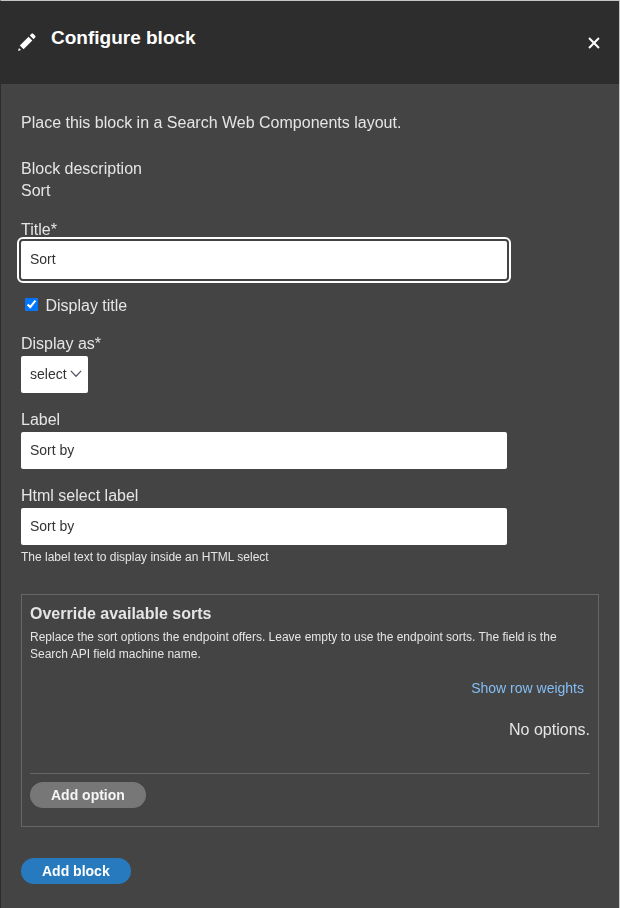620x908 pixels.
Task: Click the Html select label field
Action: tap(264, 526)
